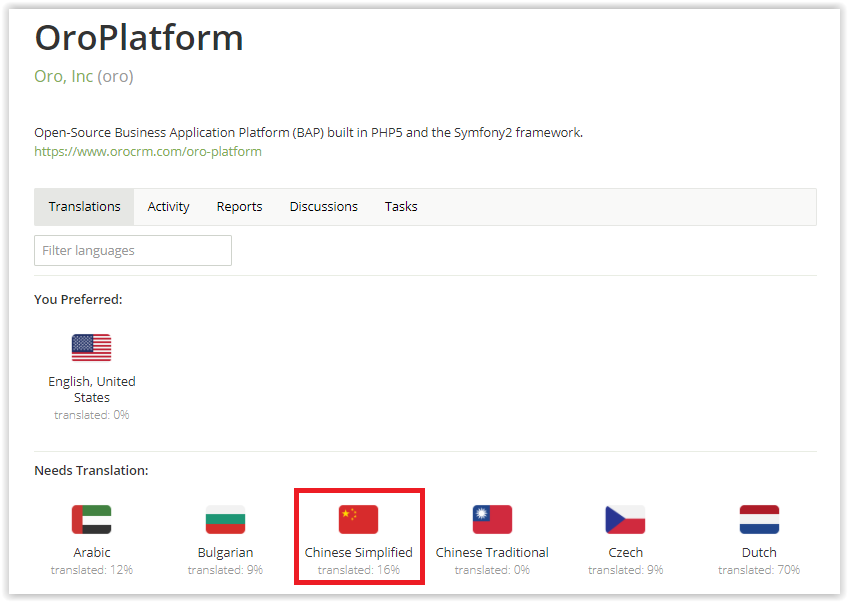The height and width of the screenshot is (602, 848).
Task: Click the Dutch 'translated: 70%' text
Action: tap(759, 570)
